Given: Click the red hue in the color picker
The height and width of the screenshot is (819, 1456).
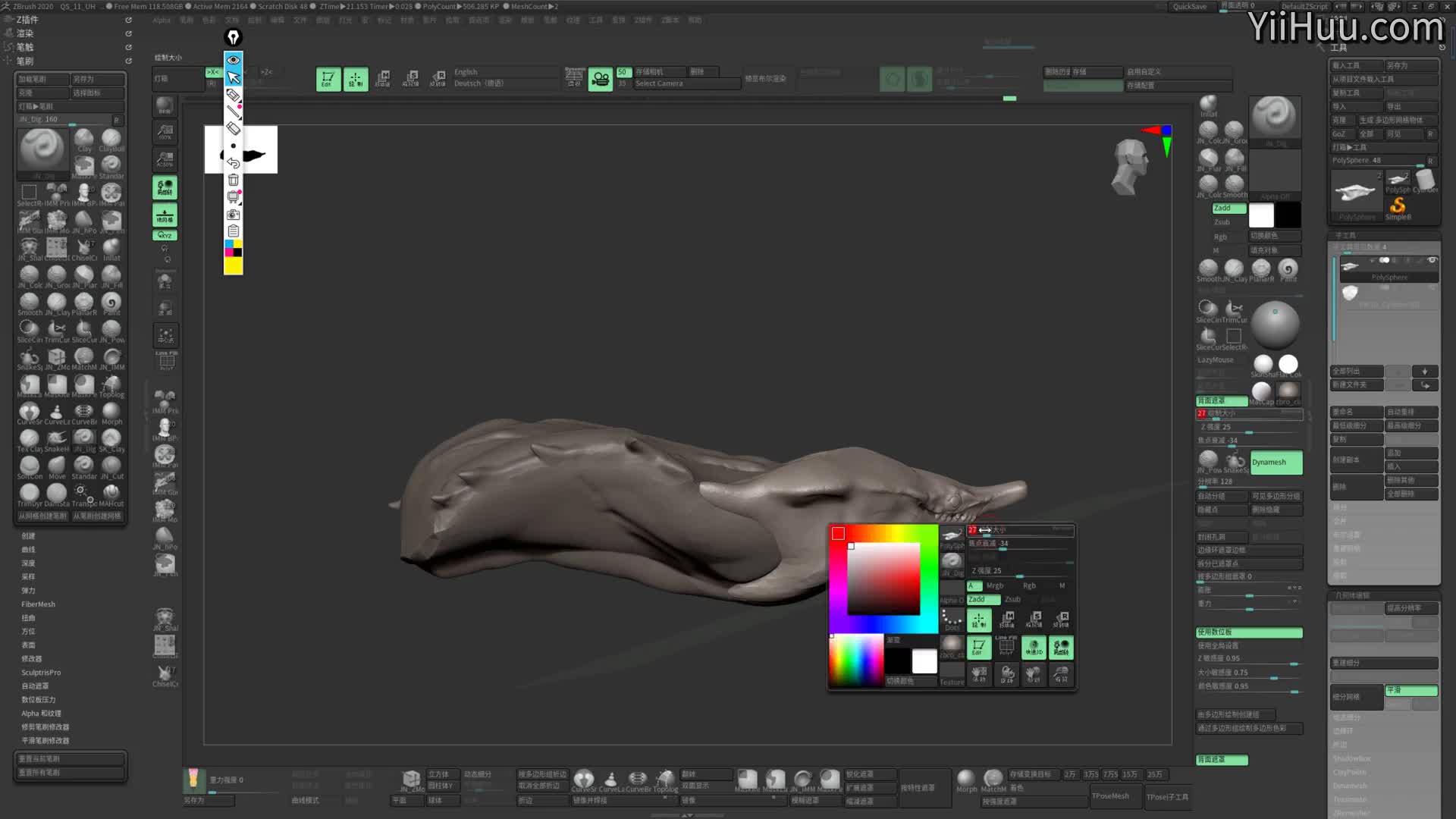Looking at the screenshot, I should (x=837, y=534).
